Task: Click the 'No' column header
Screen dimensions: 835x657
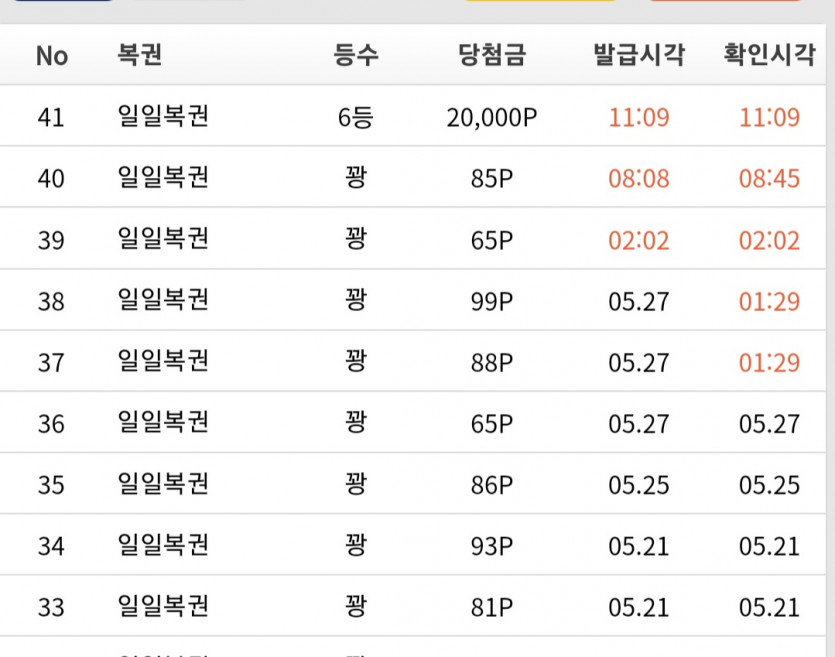Action: 52,55
